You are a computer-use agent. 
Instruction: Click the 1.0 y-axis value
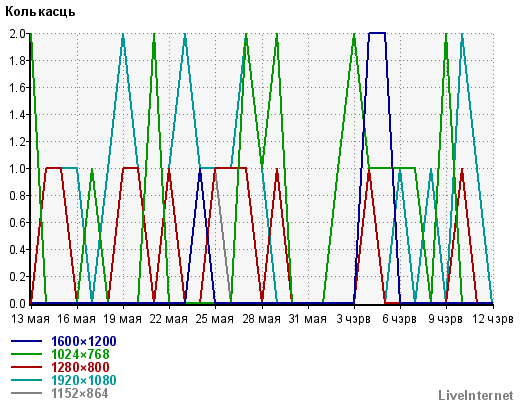[x=17, y=169]
